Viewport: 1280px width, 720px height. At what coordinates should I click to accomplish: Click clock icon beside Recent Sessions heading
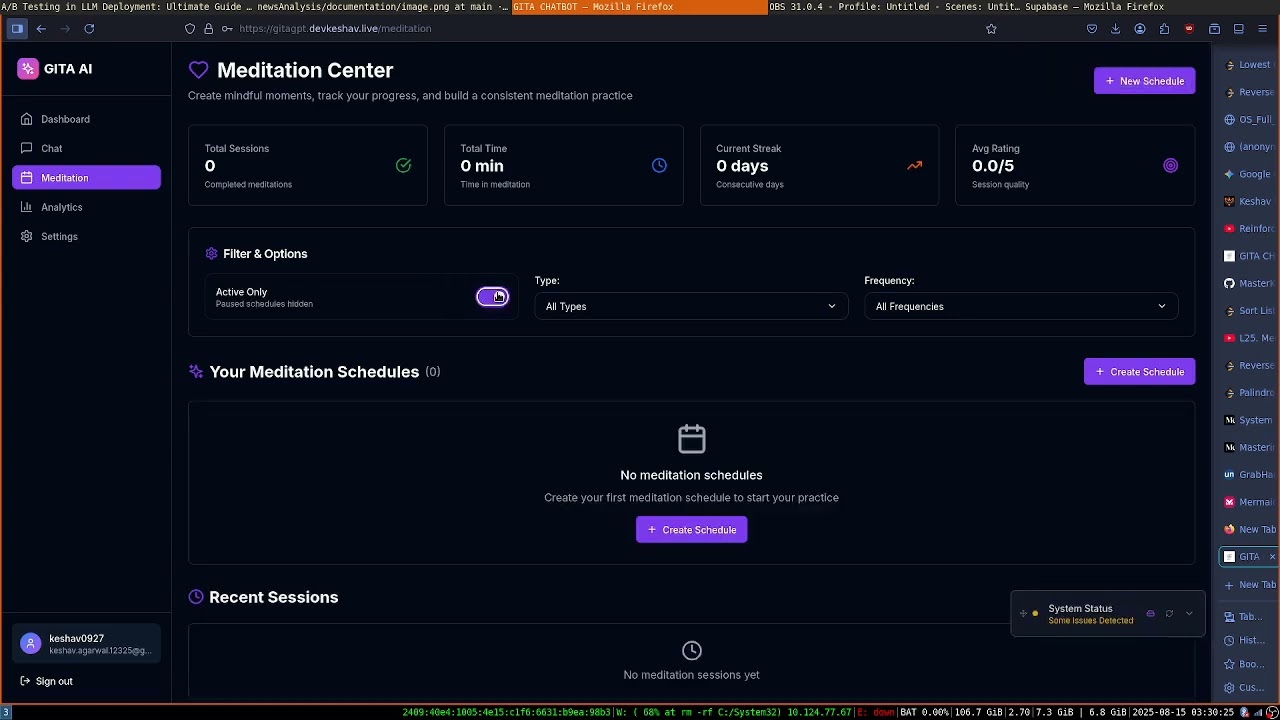[196, 597]
